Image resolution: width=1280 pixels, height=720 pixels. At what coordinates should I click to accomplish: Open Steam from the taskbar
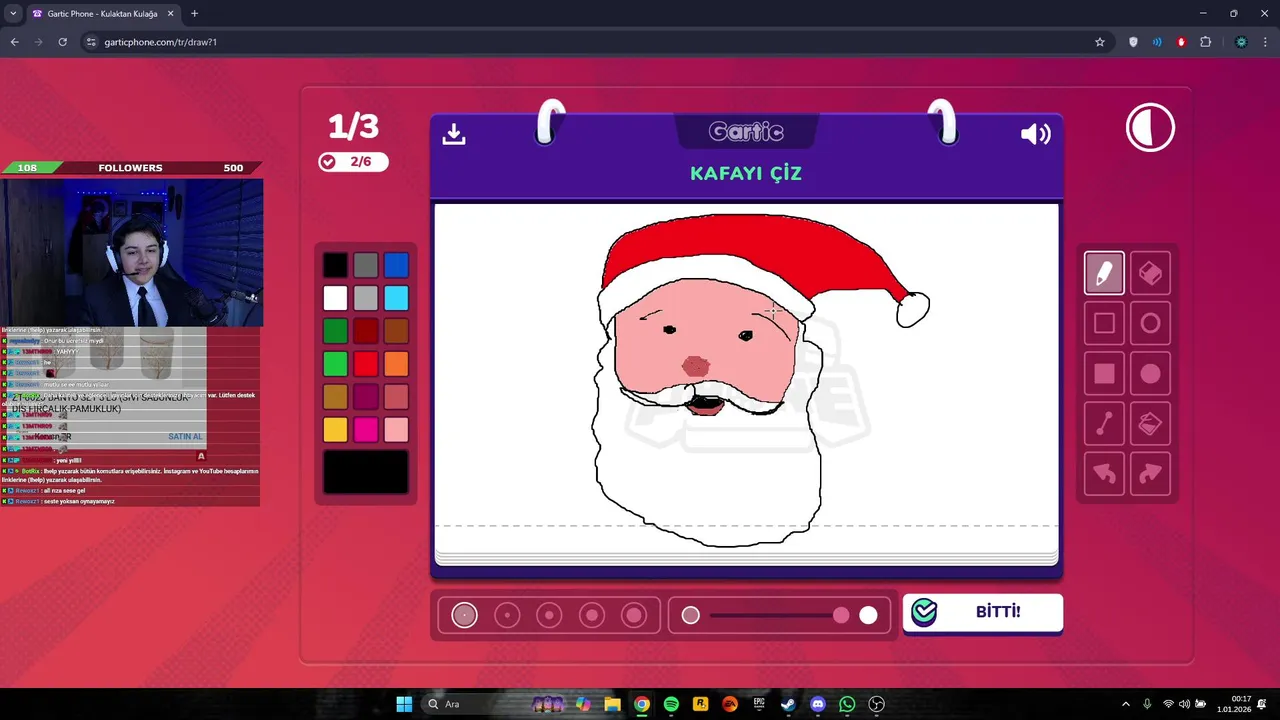[788, 704]
